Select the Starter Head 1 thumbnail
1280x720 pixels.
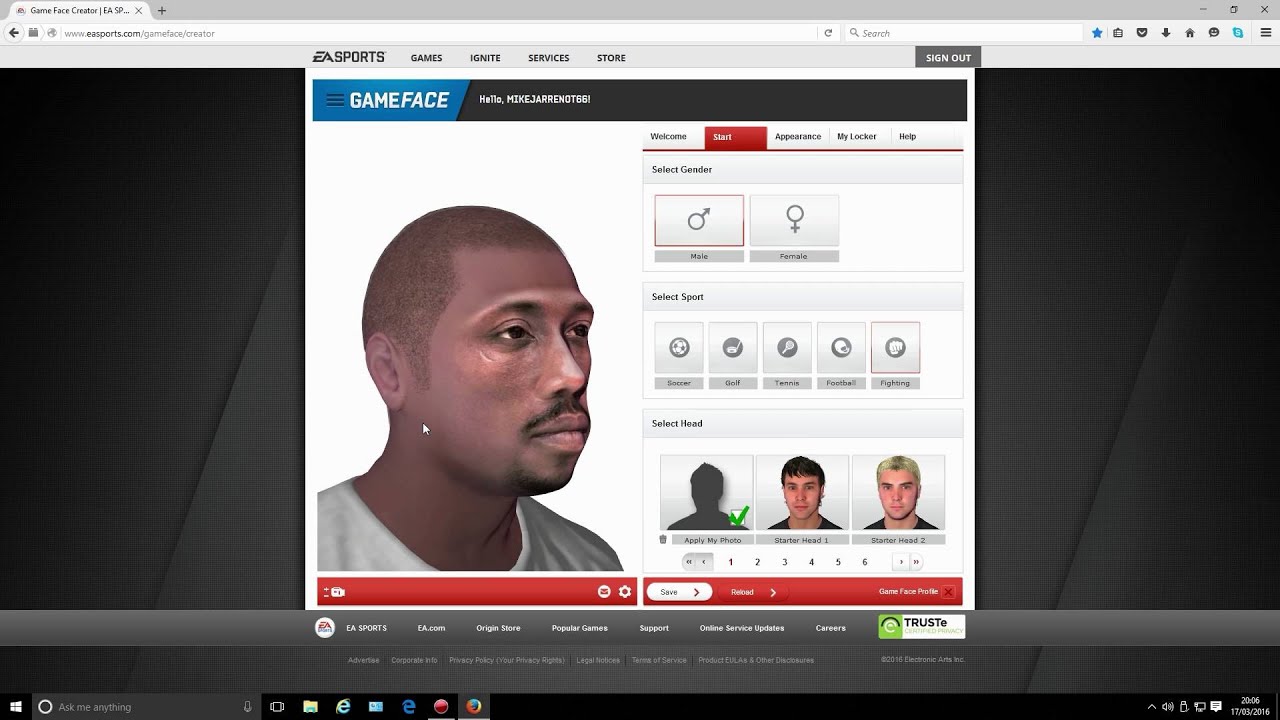[x=802, y=492]
